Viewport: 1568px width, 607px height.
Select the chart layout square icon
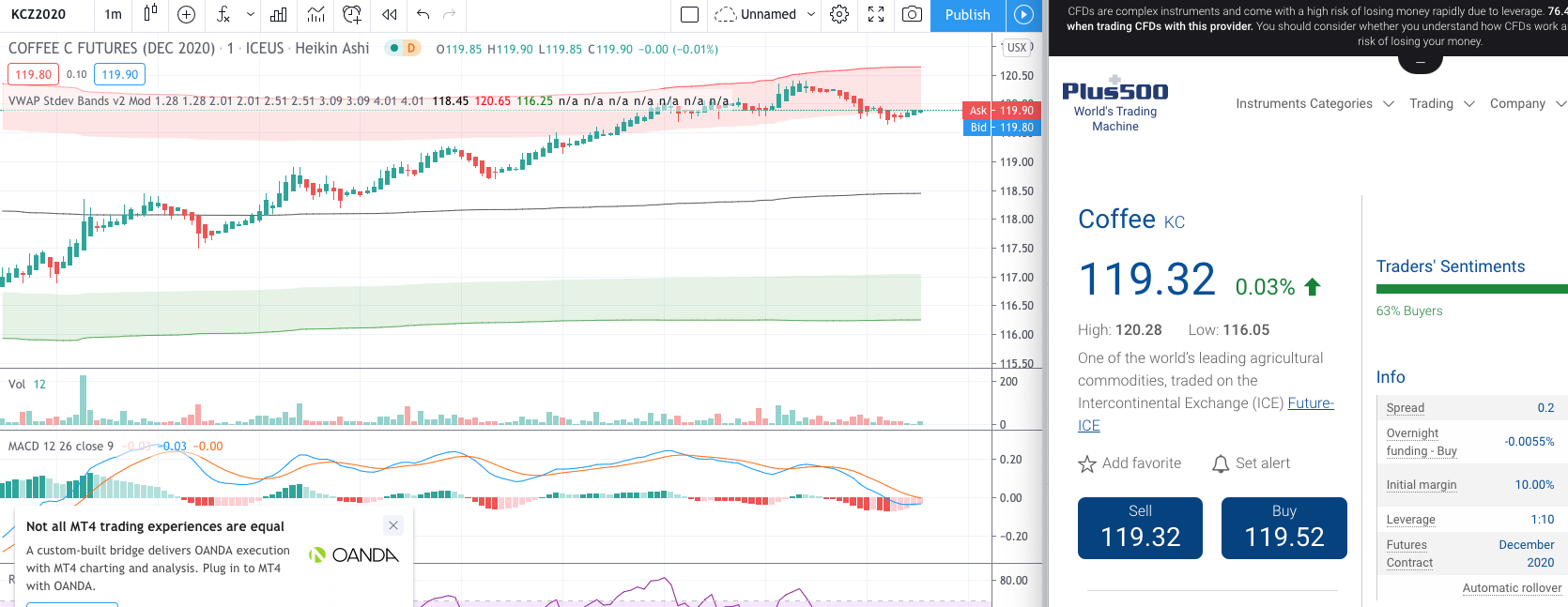(689, 14)
